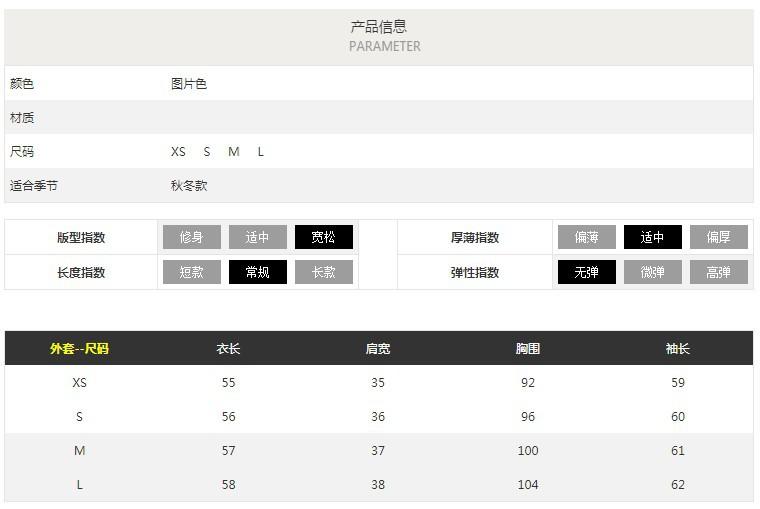Click the 尺码 row label
Viewport: 760px width, 509px height.
pyautogui.click(x=22, y=152)
